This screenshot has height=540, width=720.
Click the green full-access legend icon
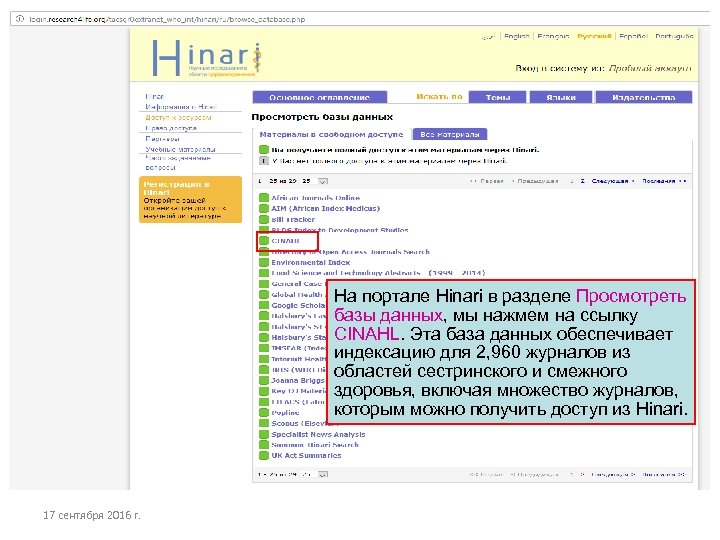coord(264,150)
